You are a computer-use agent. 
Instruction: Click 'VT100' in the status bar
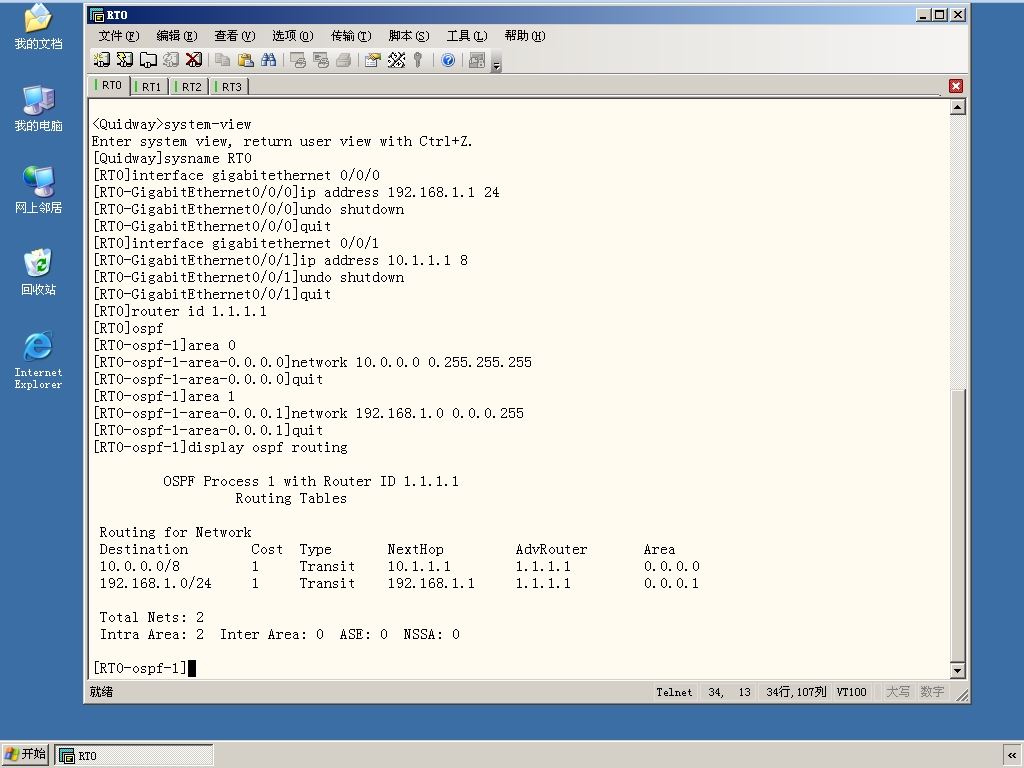pyautogui.click(x=851, y=692)
